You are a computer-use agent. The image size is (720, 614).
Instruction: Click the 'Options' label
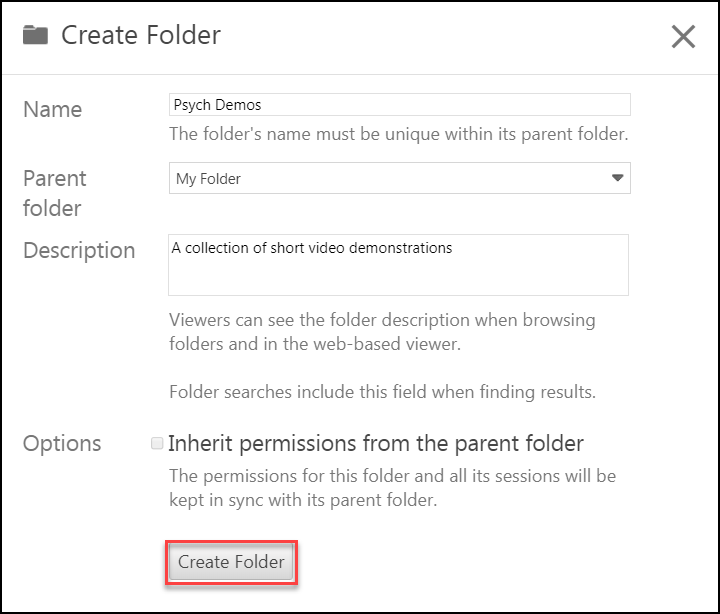click(62, 443)
